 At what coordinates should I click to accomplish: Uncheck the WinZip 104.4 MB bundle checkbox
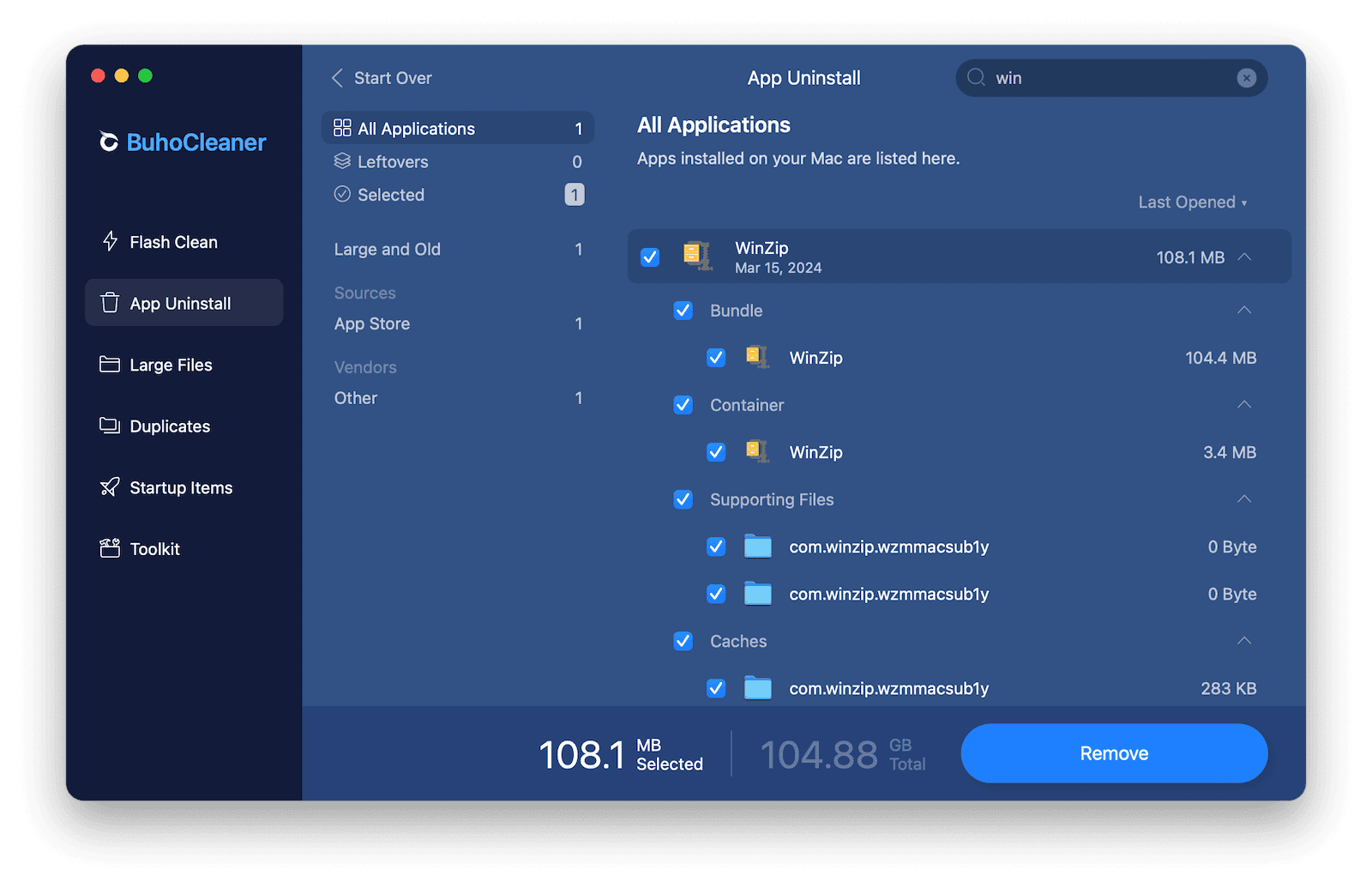(x=716, y=358)
